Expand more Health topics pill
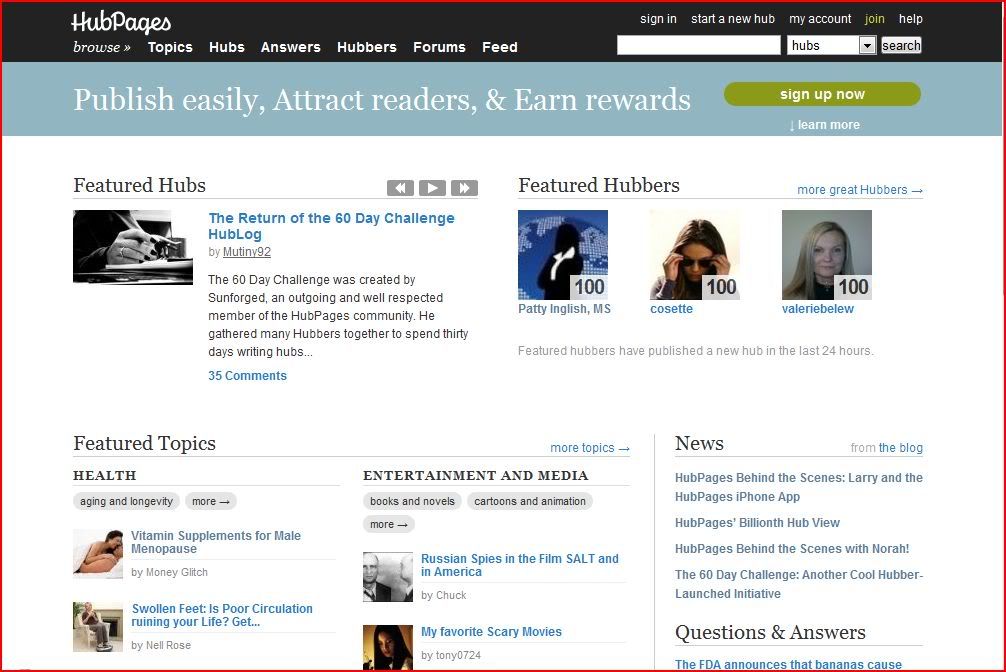Viewport: 1006px width, 672px height. [x=210, y=501]
